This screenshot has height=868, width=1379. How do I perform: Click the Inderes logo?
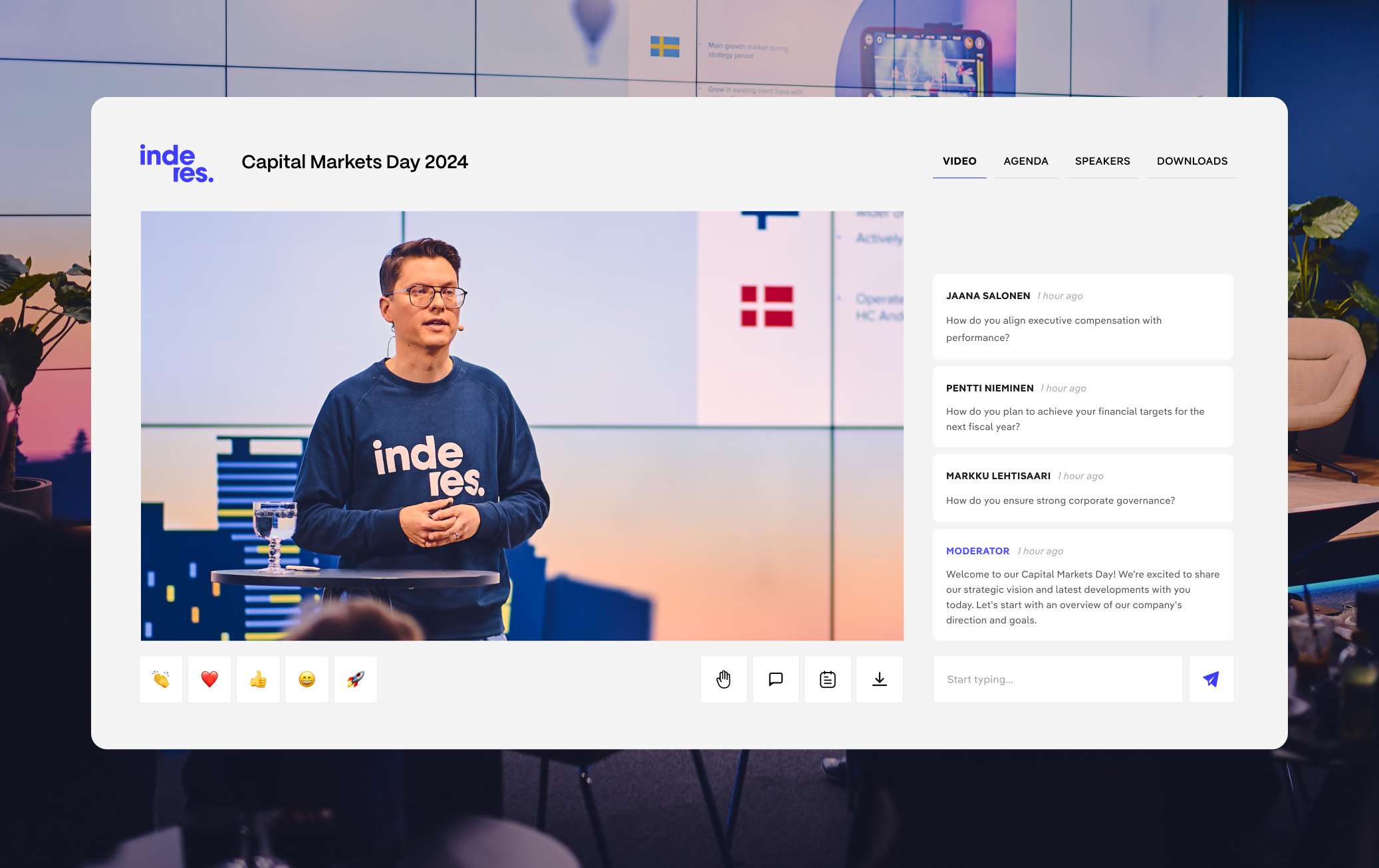(176, 163)
